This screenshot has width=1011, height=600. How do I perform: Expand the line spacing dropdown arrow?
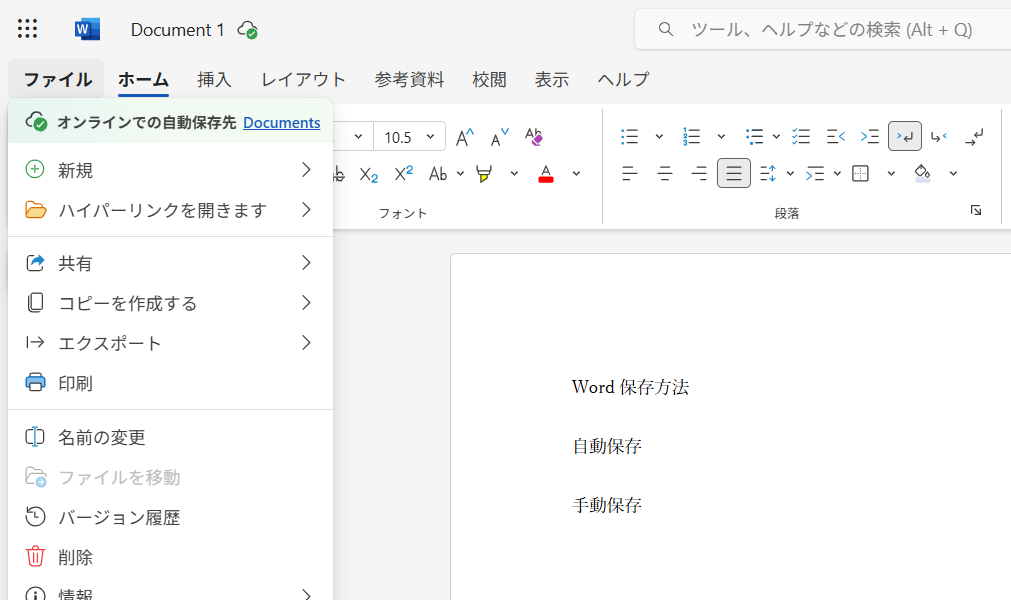(x=790, y=173)
